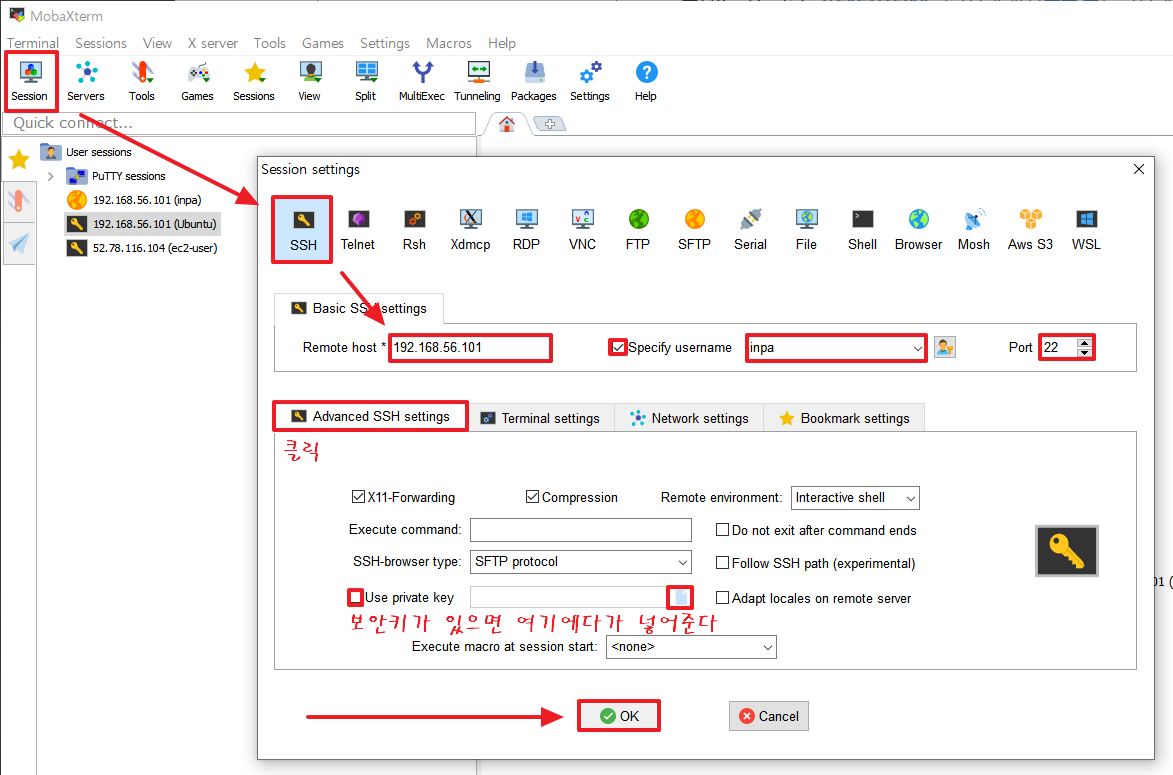Toggle the Compression checkbox
This screenshot has height=775, width=1173.
533,497
